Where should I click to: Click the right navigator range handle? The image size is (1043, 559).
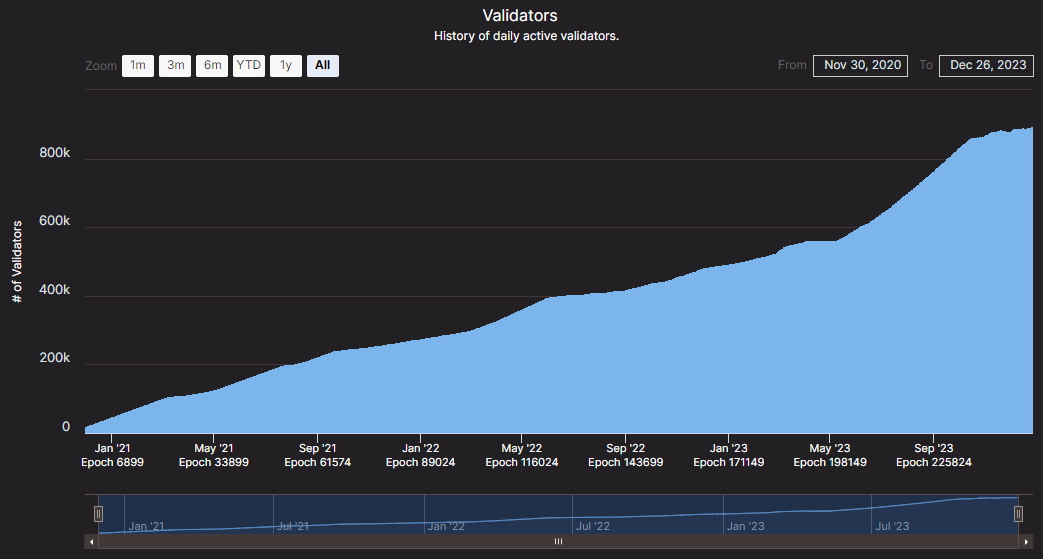coord(1018,514)
